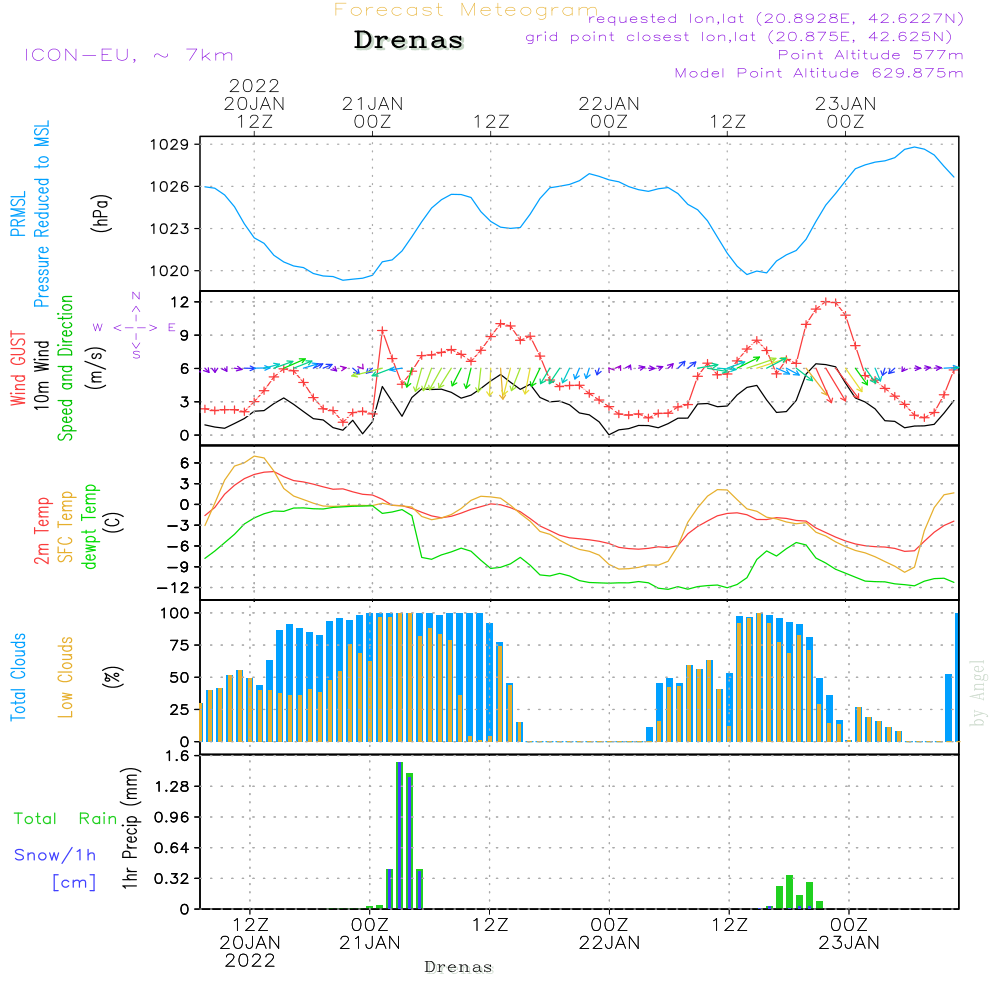
Task: Click the green 'Total Rain' legend label
Action: (x=66, y=819)
